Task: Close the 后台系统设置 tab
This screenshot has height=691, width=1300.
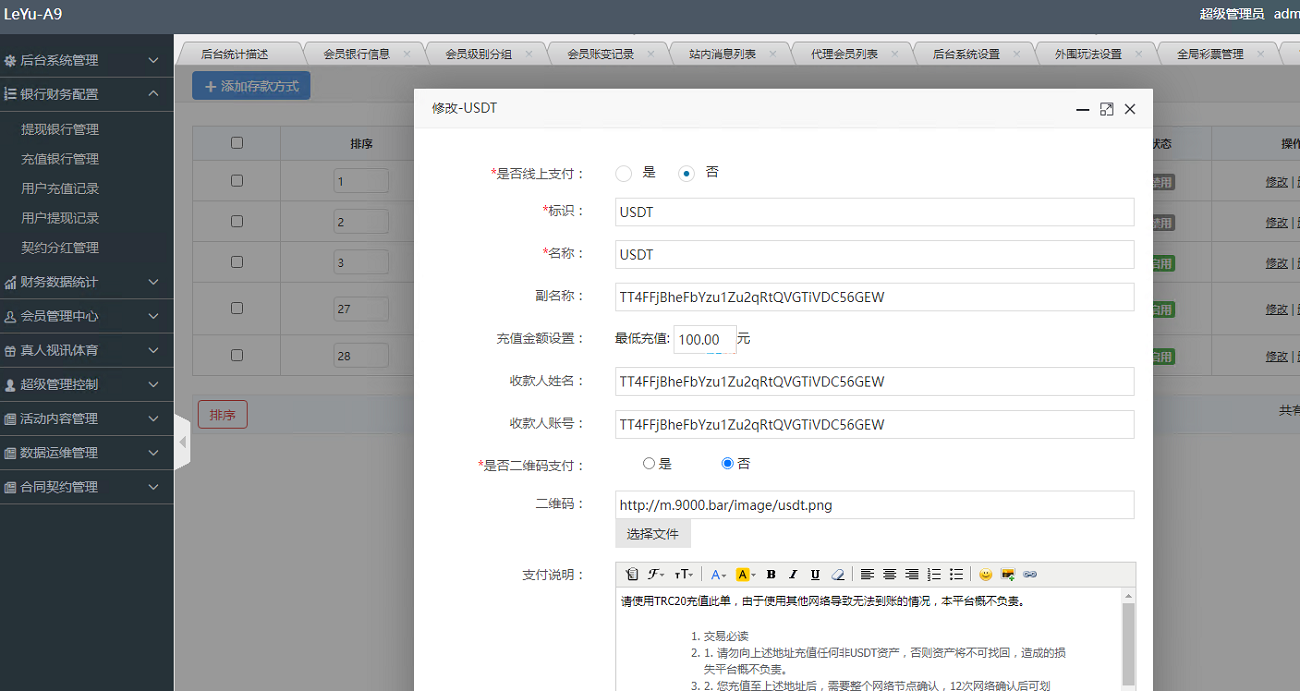Action: [x=1016, y=54]
